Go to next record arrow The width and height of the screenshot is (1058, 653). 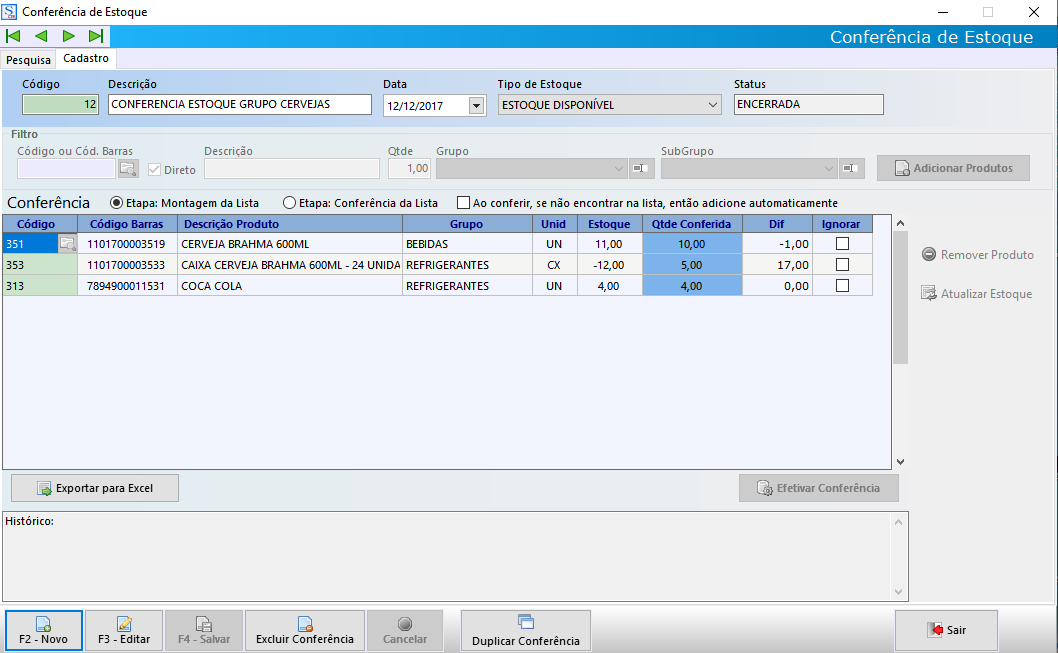[x=69, y=37]
